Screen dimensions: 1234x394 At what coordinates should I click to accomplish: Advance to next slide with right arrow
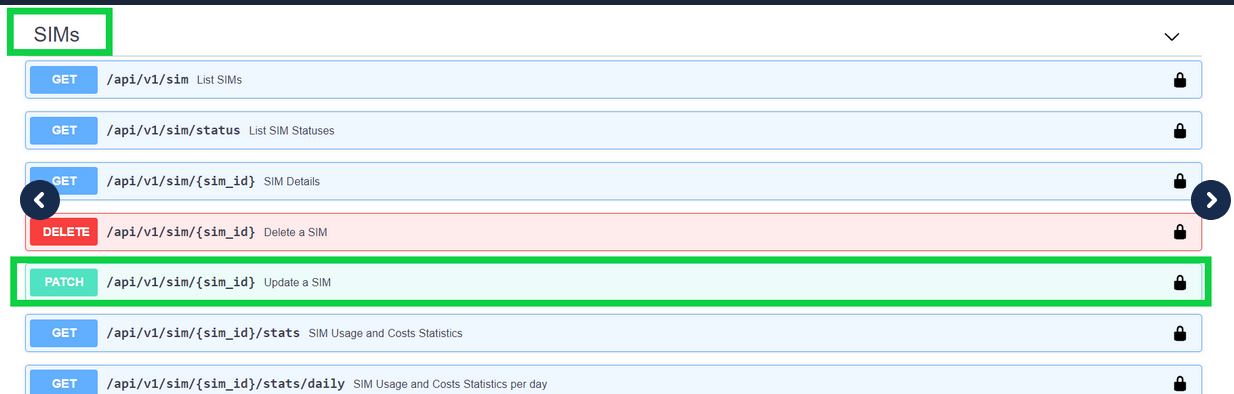pyautogui.click(x=1211, y=200)
